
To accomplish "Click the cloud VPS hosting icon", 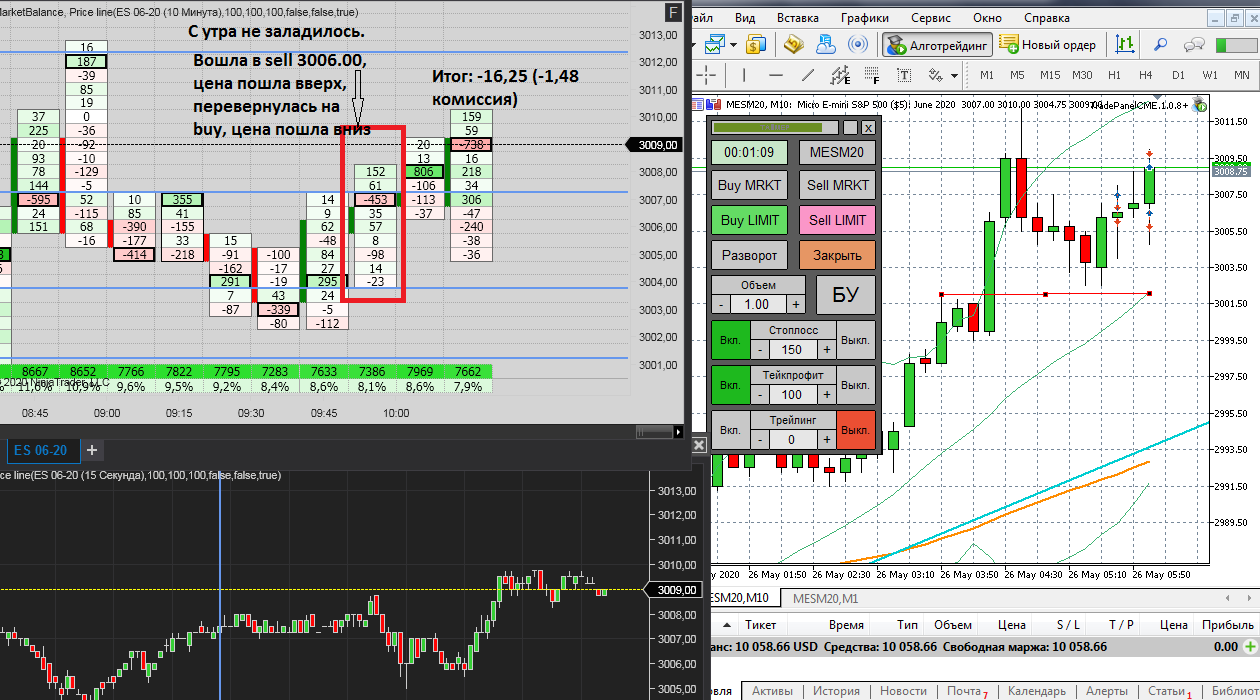I will (825, 45).
